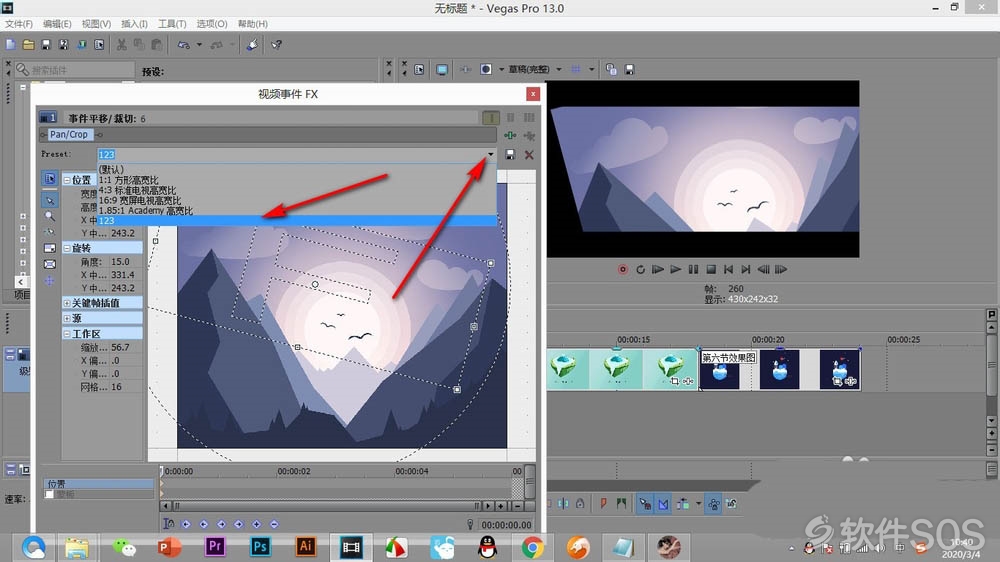
Task: Click the external monitor preview icon
Action: tap(441, 69)
